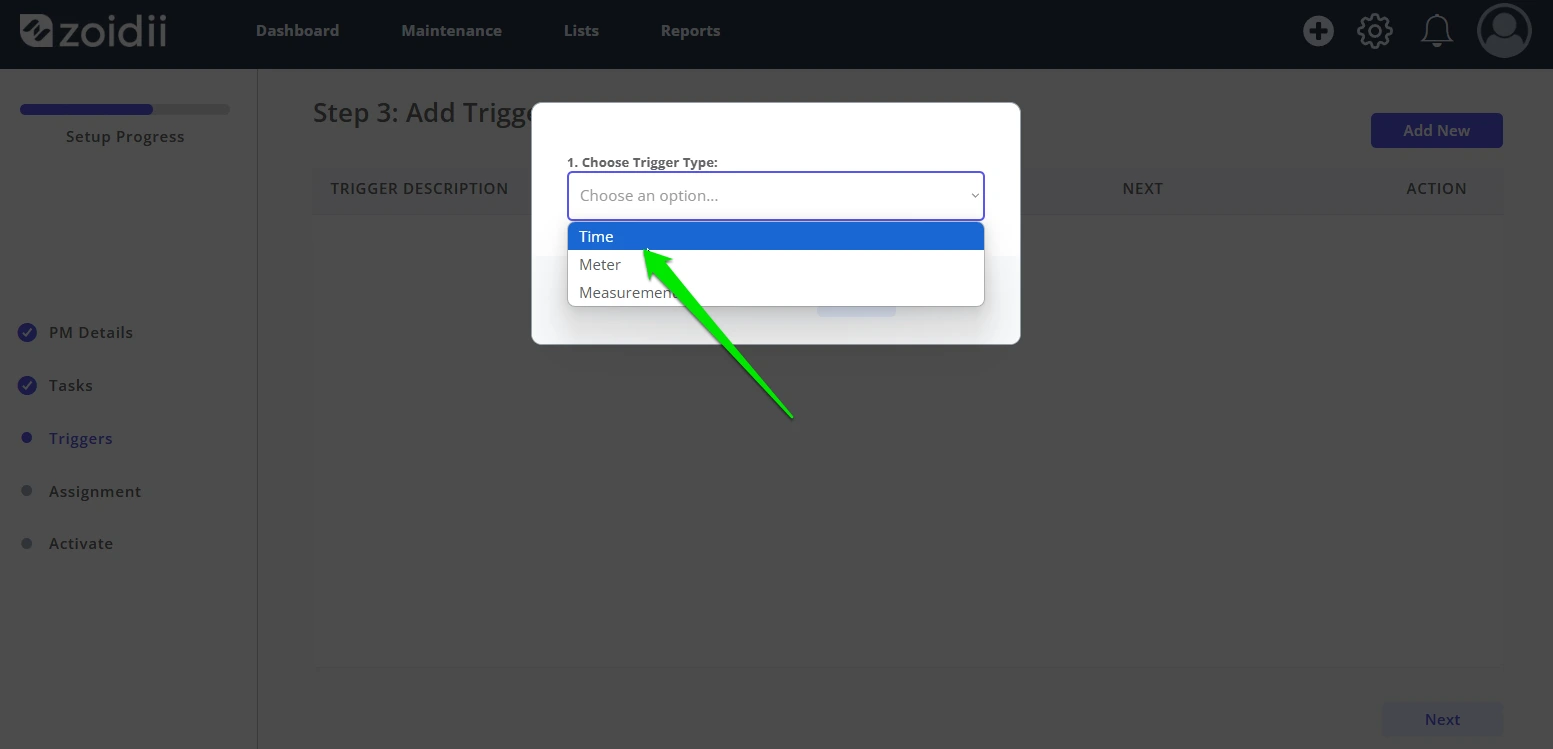
Task: Click the NEXT column header
Action: click(1143, 189)
